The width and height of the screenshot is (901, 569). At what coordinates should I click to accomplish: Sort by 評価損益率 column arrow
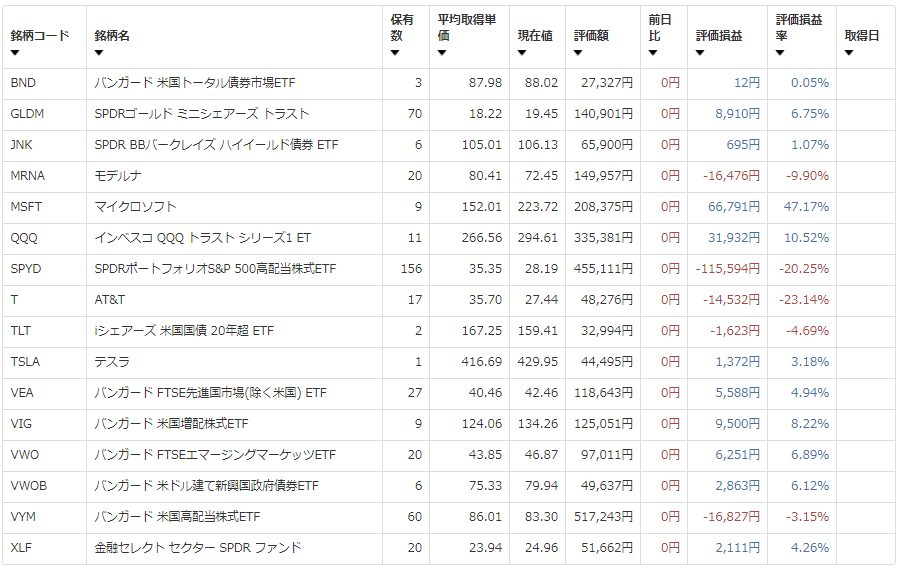click(x=780, y=53)
